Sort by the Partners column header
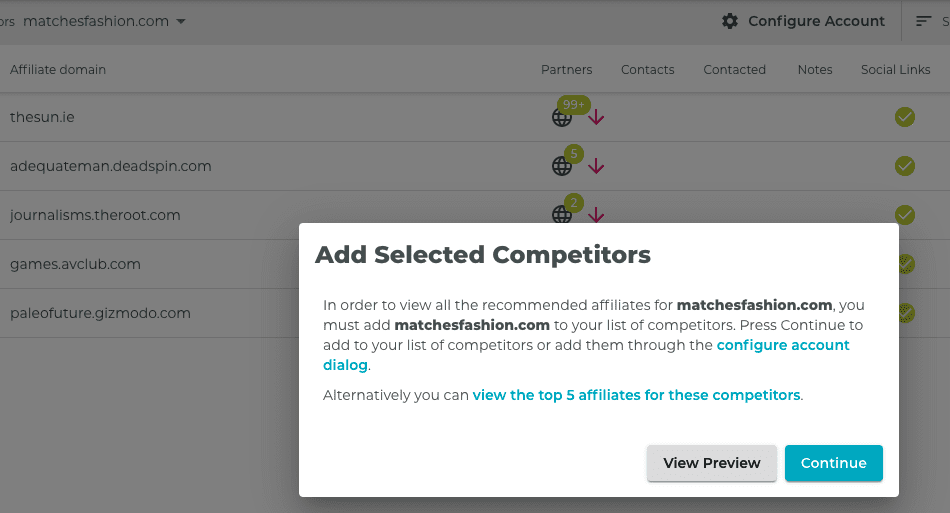 (x=566, y=70)
